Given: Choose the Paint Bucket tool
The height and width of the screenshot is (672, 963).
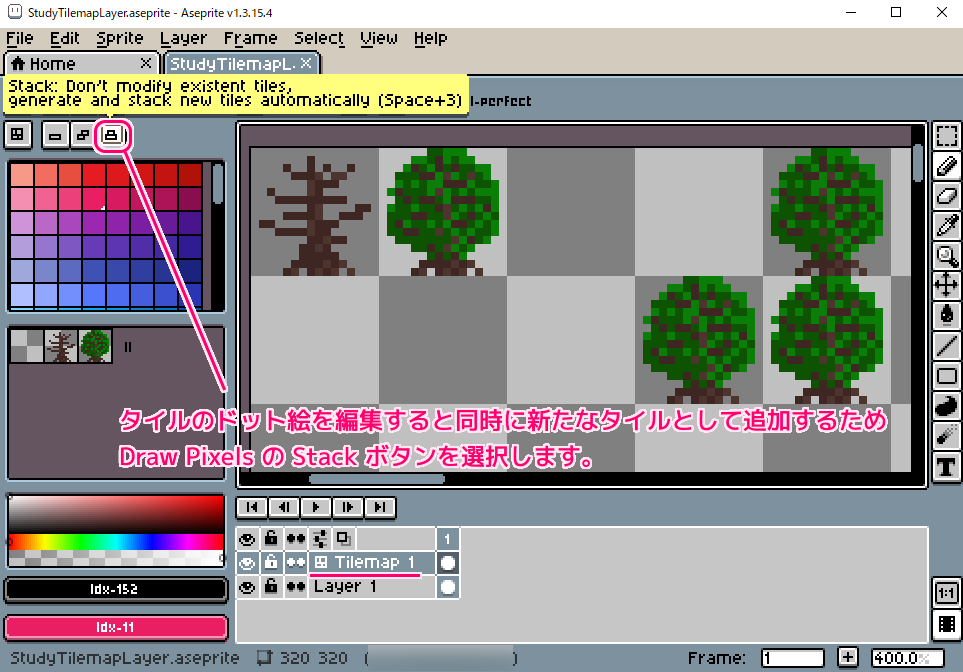Looking at the screenshot, I should [x=946, y=316].
